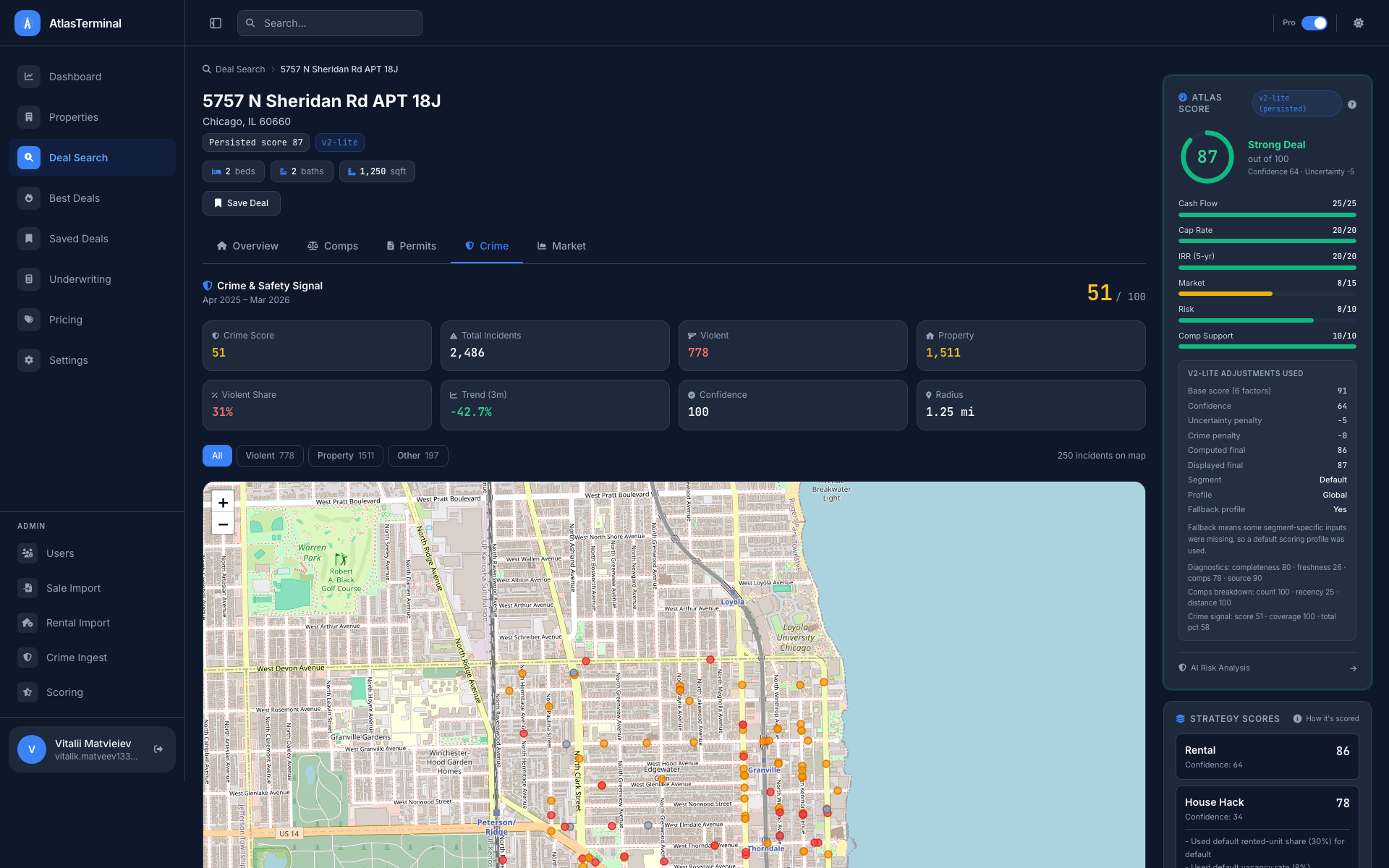Open the Rental strategy score card
Screen dimensions: 1389x868
1267,757
